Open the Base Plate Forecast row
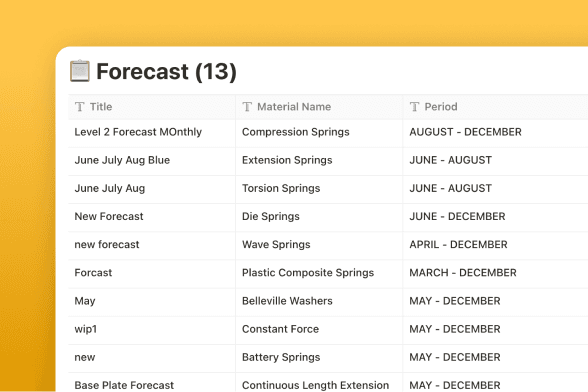This screenshot has height=392, width=588. click(124, 385)
